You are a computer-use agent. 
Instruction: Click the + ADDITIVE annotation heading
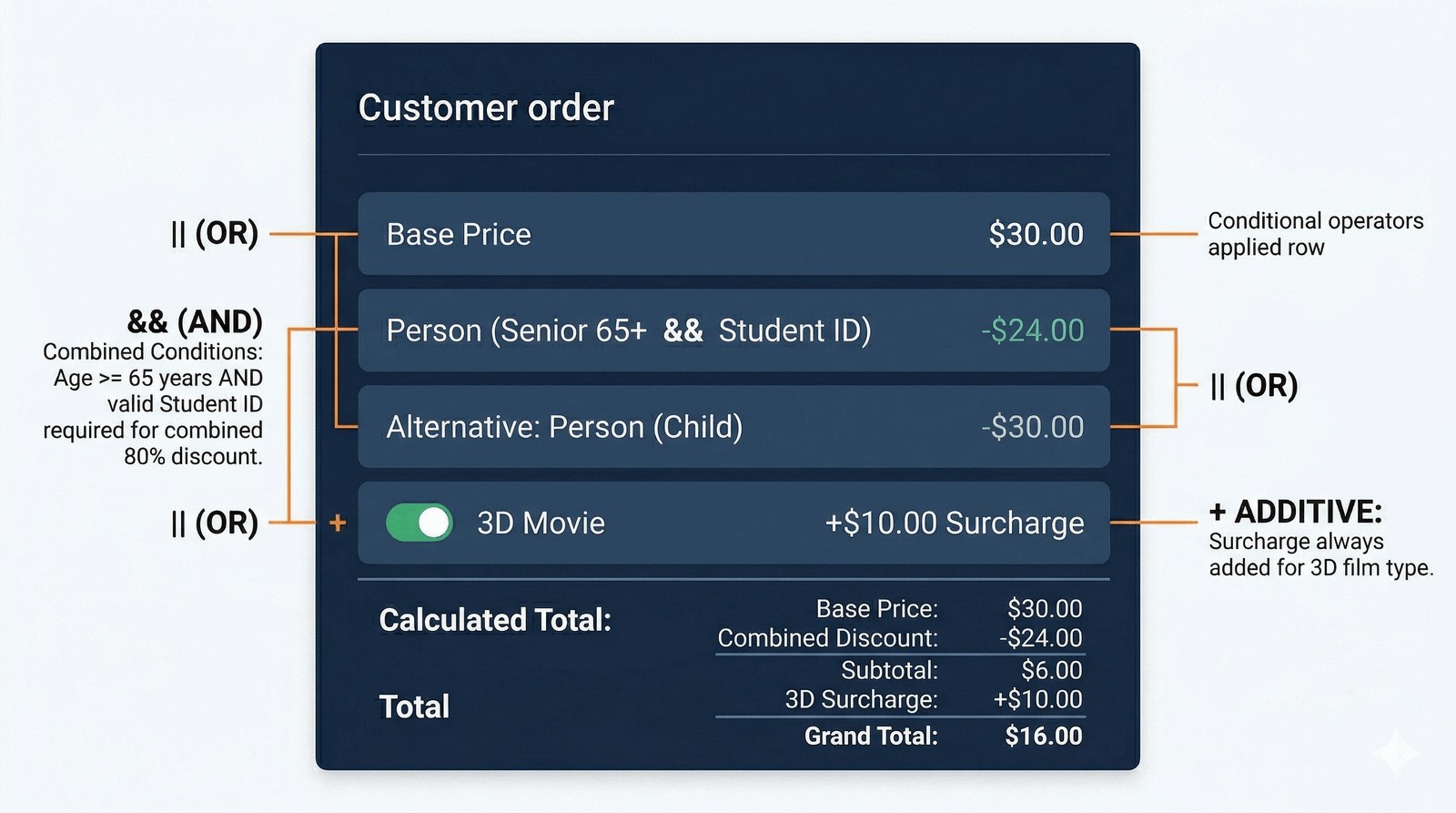[x=1295, y=512]
